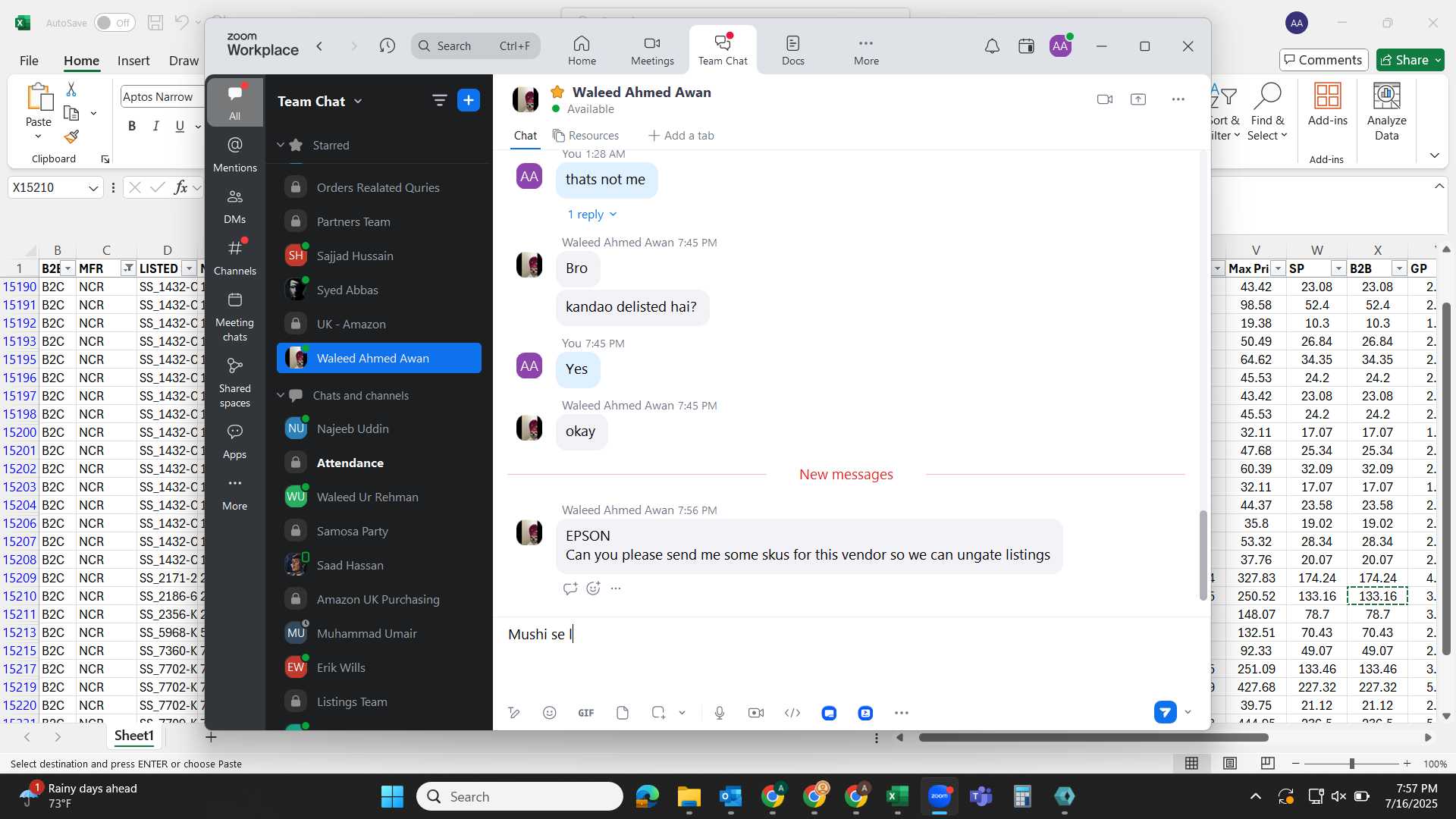Click the Excel horizontal scrollbar
Viewport: 1456px width, 819px height.
pyautogui.click(x=1094, y=737)
